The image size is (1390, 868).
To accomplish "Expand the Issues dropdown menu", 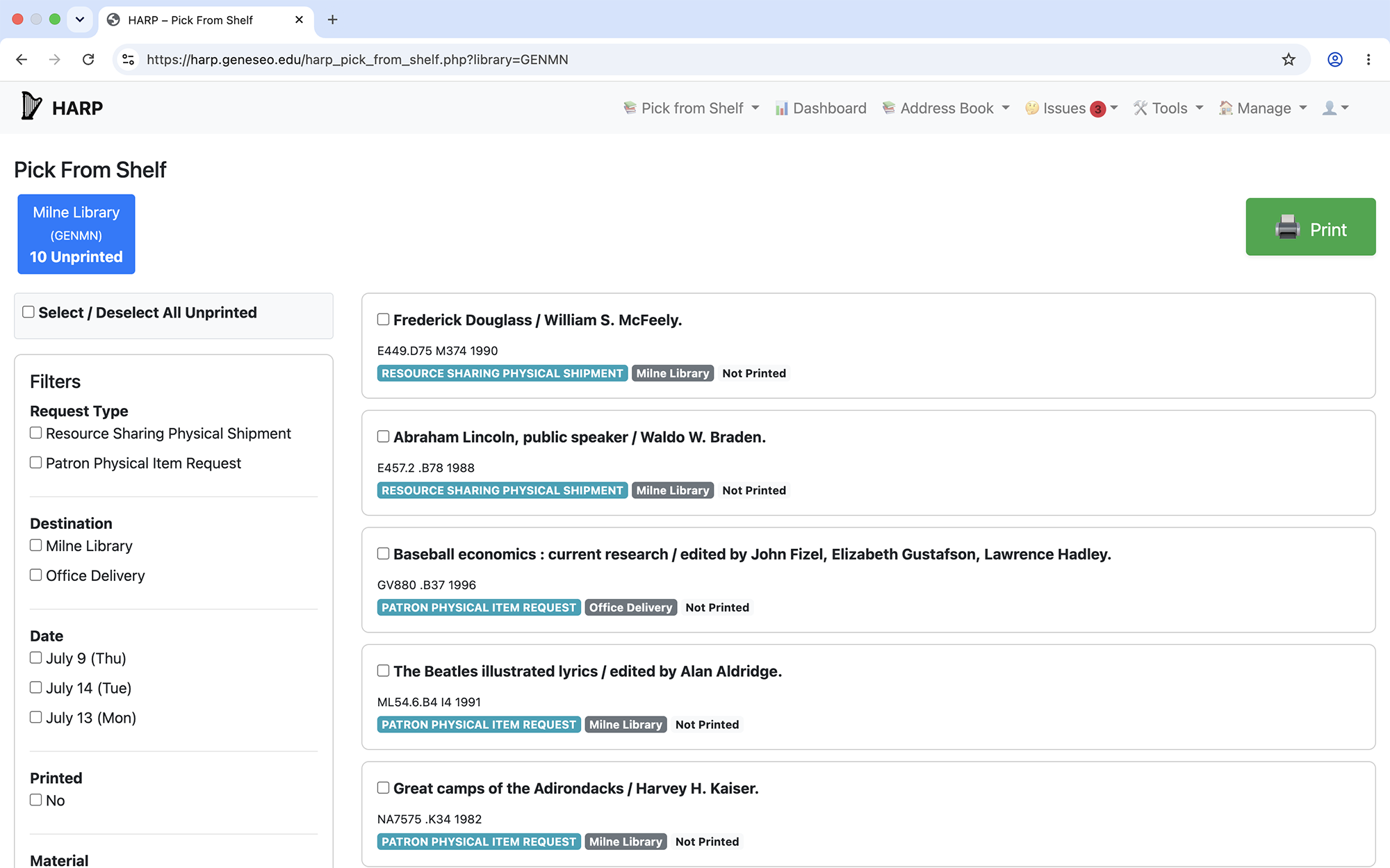I will (1114, 108).
